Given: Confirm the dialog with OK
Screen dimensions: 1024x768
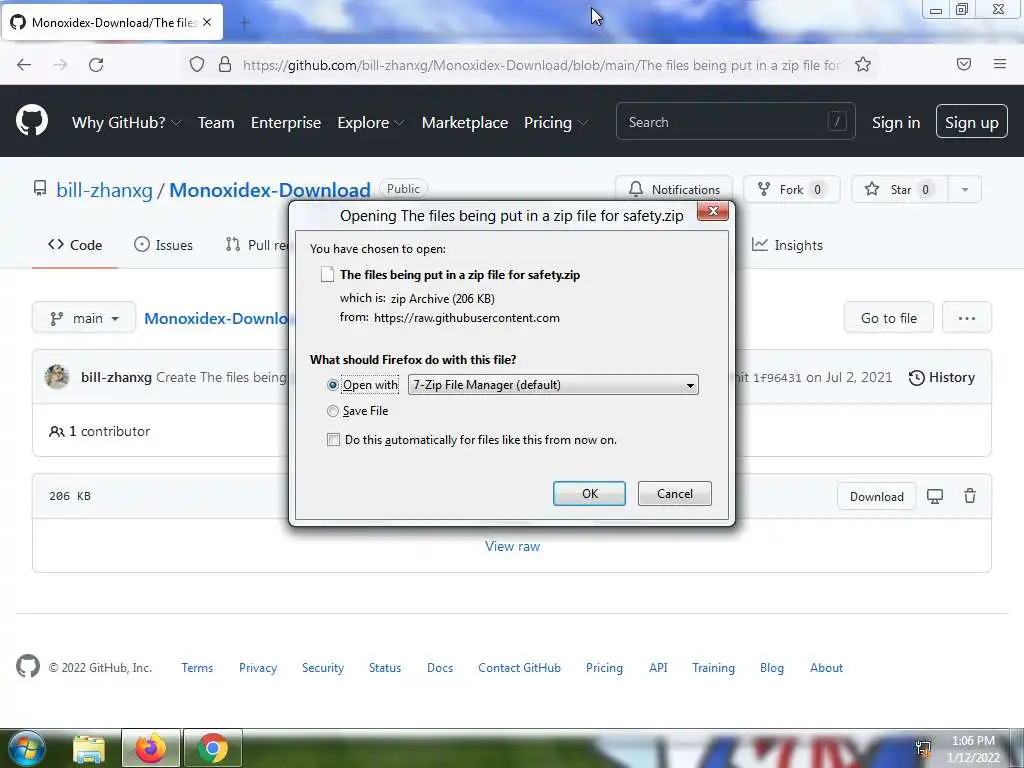Looking at the screenshot, I should click(589, 494).
